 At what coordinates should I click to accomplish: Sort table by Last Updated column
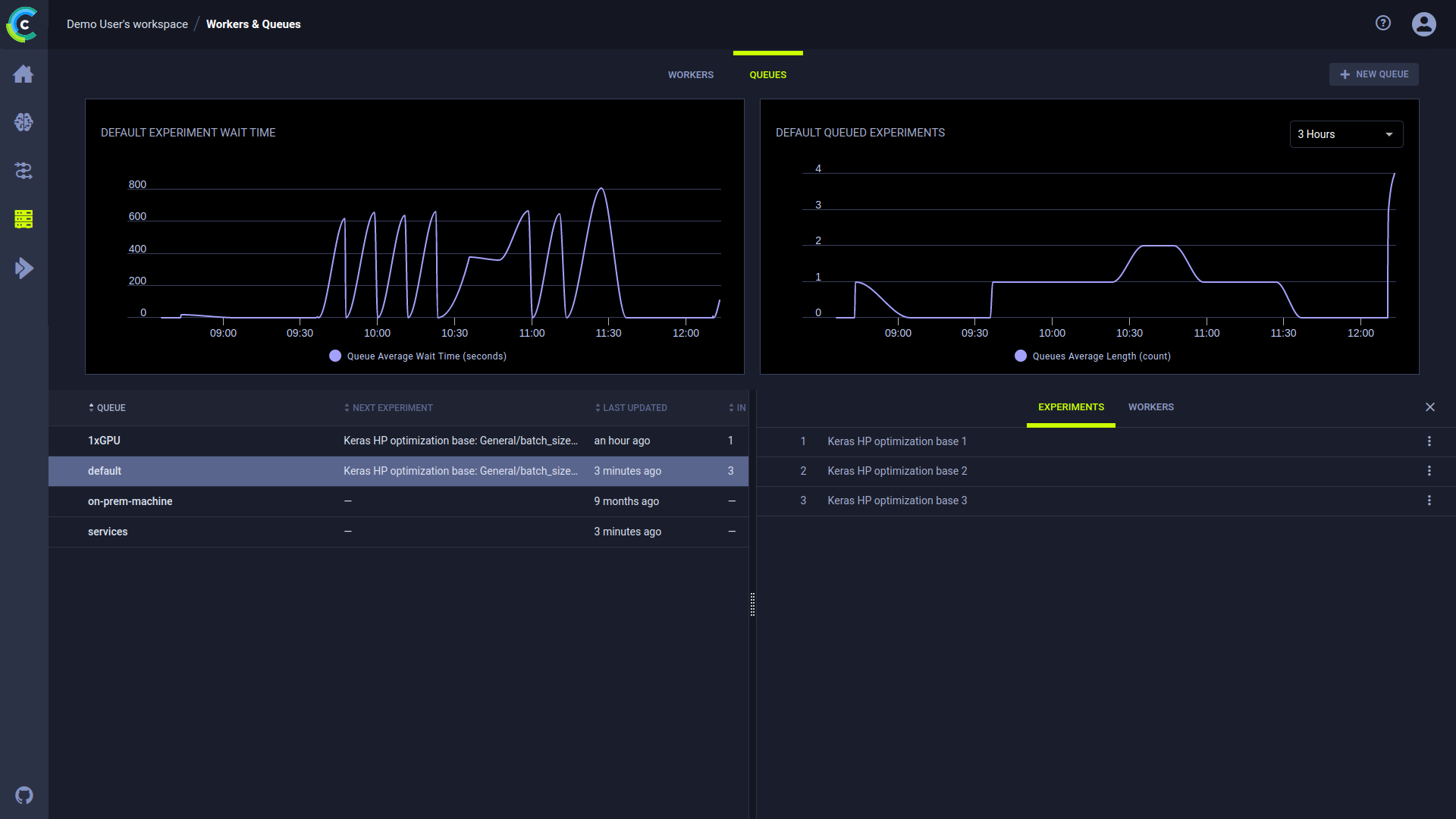click(x=631, y=408)
